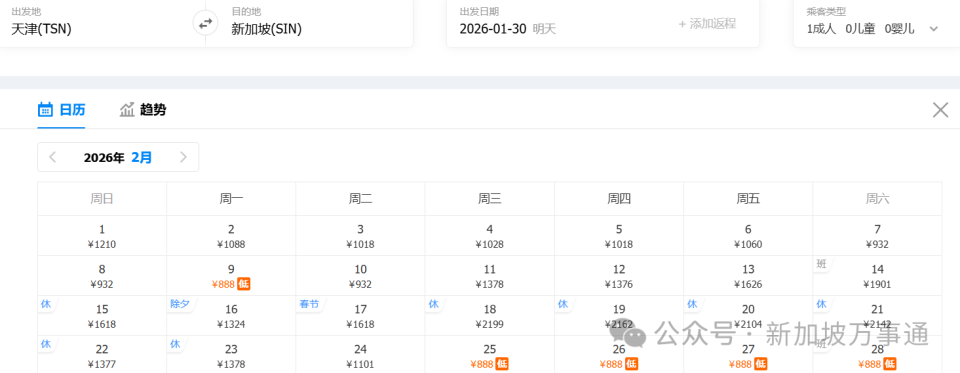Select February 20 priced ¥2104
This screenshot has height=373, width=960.
[748, 316]
